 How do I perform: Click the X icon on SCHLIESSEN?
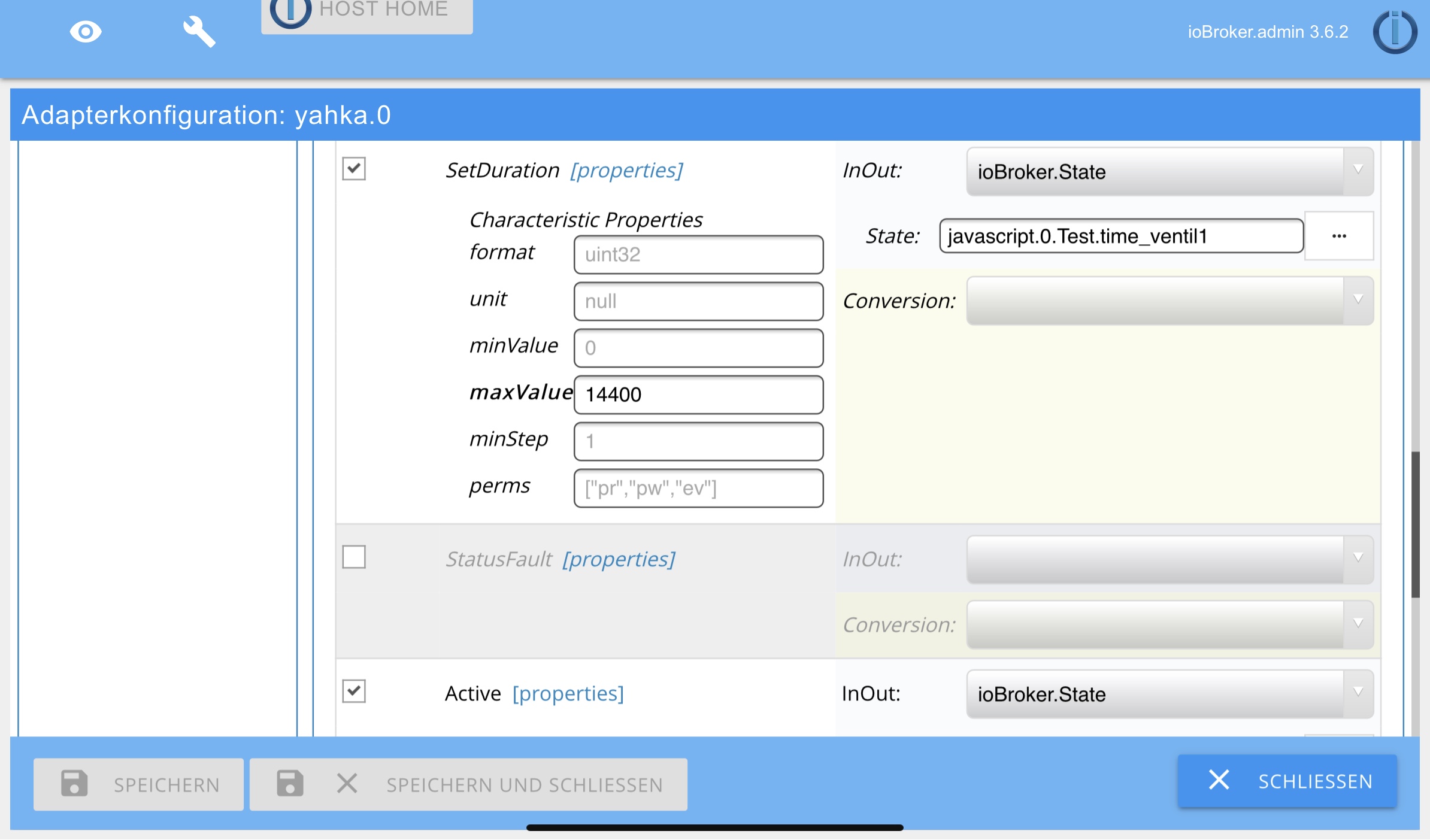coord(1219,780)
